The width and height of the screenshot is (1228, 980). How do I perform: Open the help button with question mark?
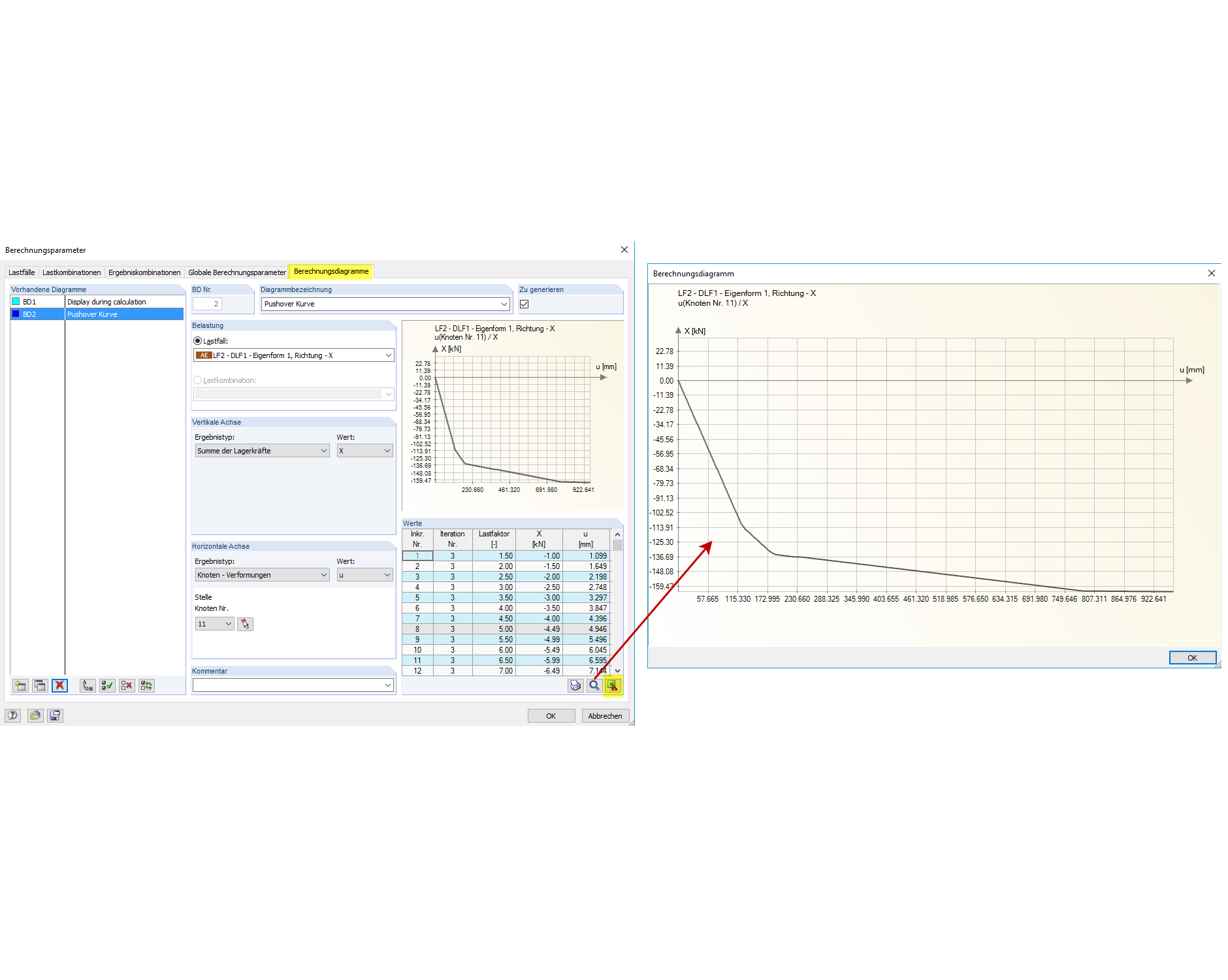12,715
